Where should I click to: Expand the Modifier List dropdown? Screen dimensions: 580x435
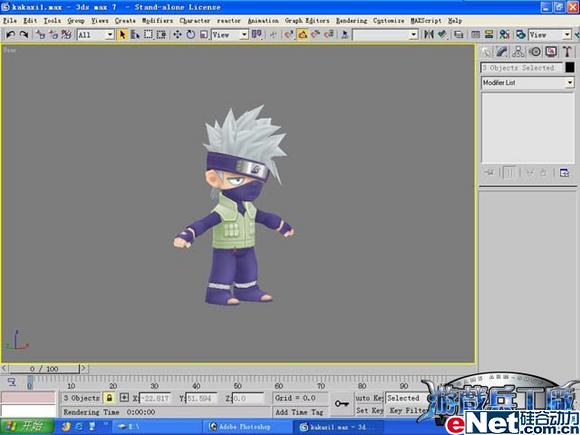(x=570, y=83)
